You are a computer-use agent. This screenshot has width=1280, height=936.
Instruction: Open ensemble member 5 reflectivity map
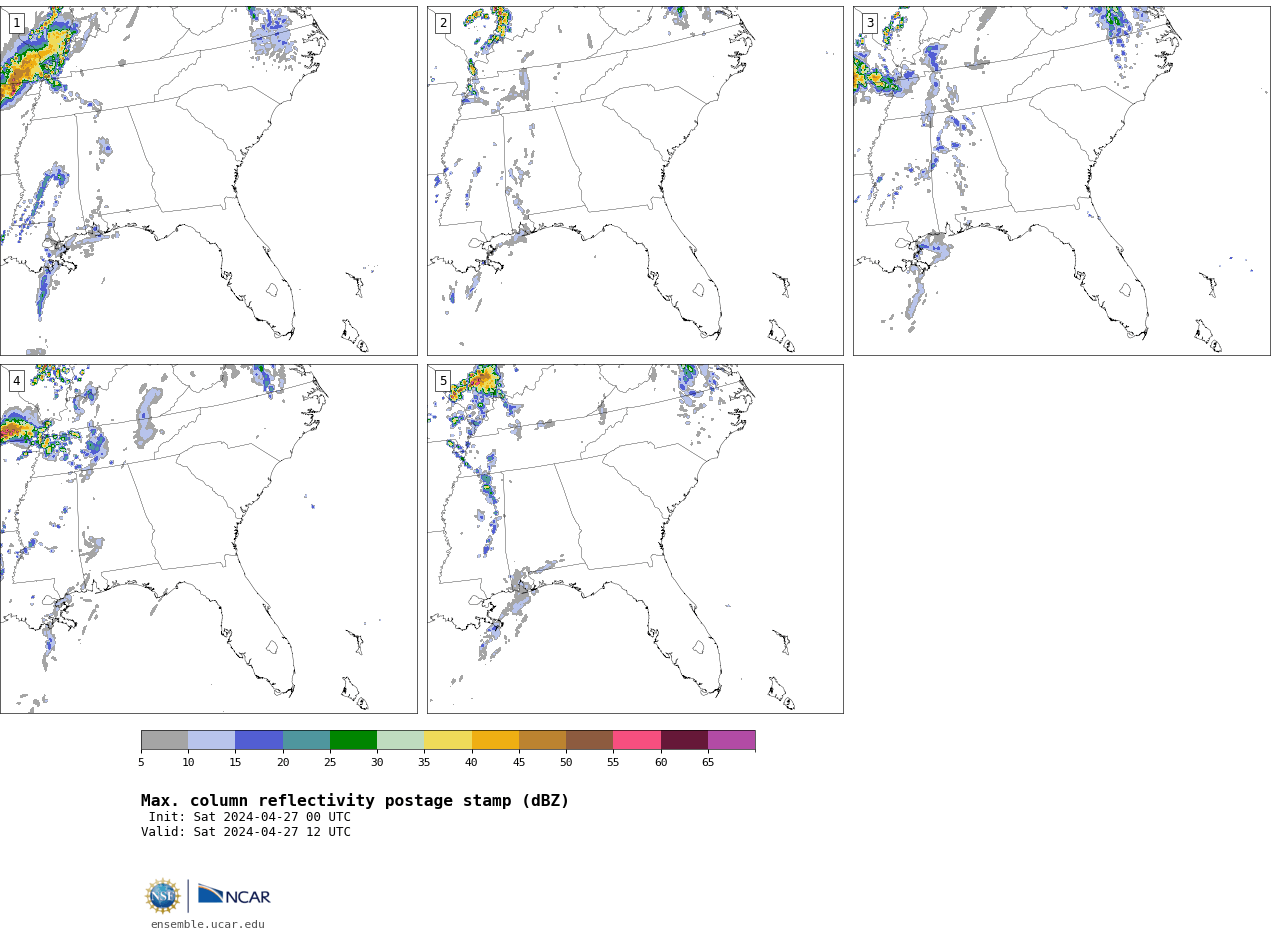tap(635, 539)
